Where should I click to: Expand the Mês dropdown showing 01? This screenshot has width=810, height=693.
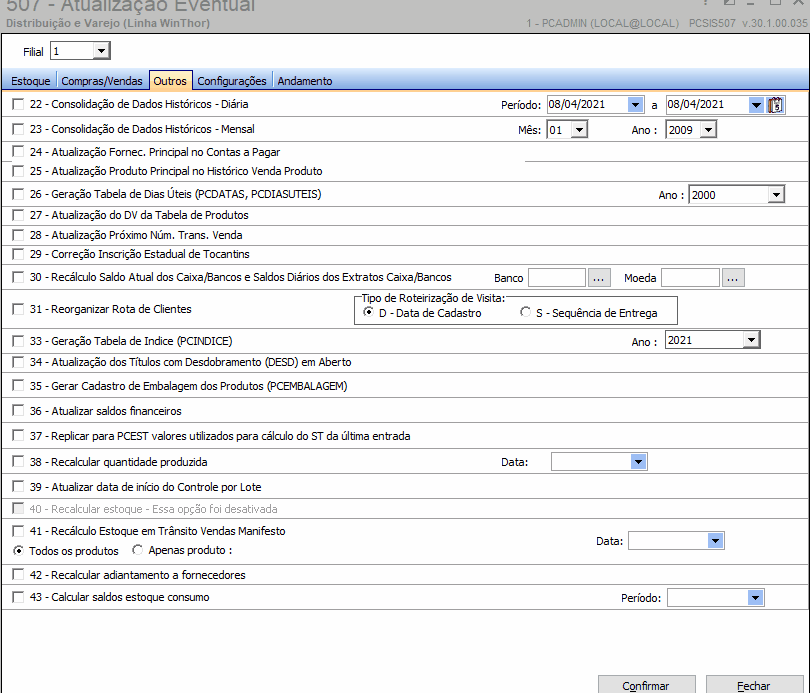[579, 130]
